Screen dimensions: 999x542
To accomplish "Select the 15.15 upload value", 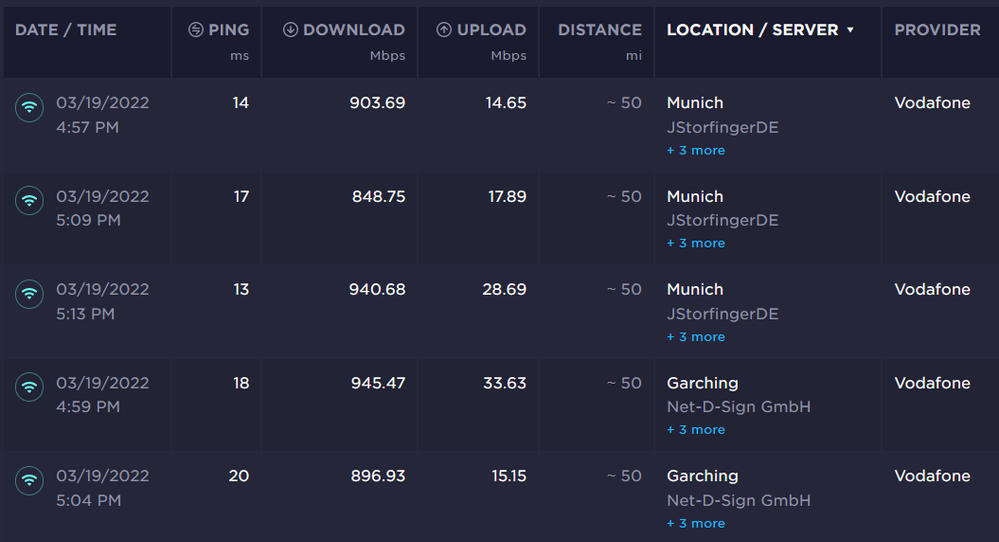I will 508,476.
